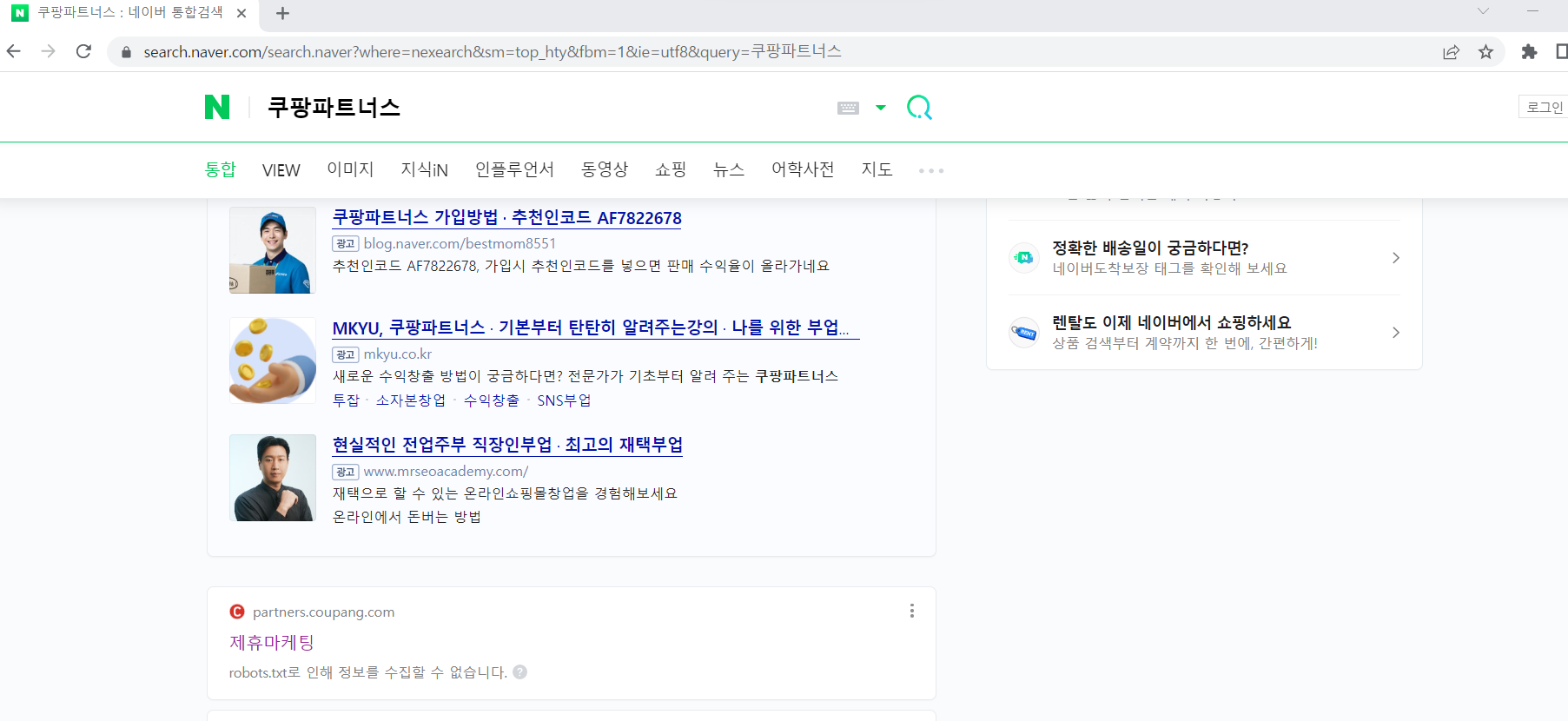1568x721 pixels.
Task: Switch to the 지식iN tab
Action: point(424,169)
